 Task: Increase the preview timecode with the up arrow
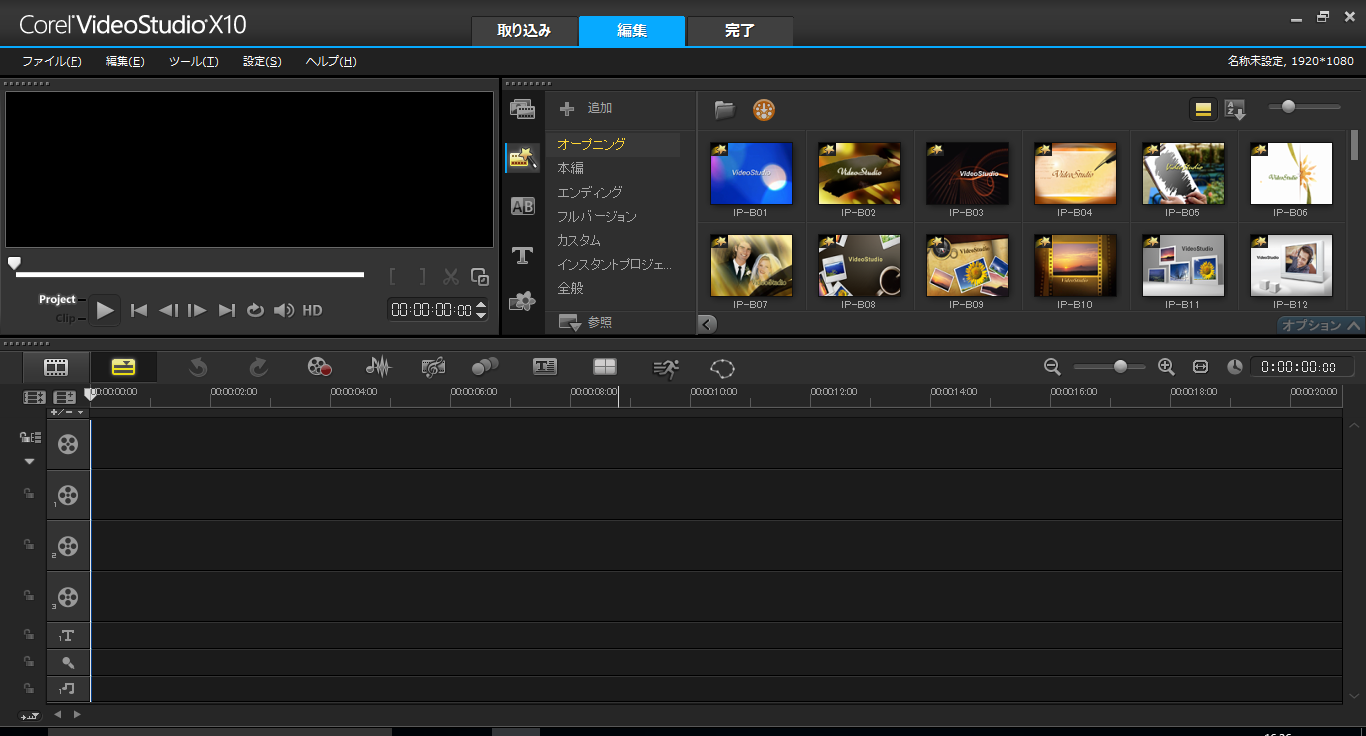tap(481, 305)
